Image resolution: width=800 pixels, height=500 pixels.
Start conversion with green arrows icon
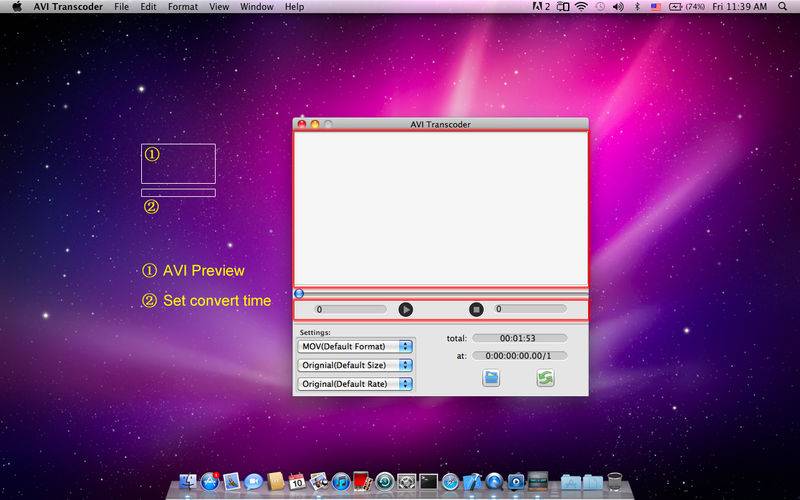pyautogui.click(x=545, y=378)
